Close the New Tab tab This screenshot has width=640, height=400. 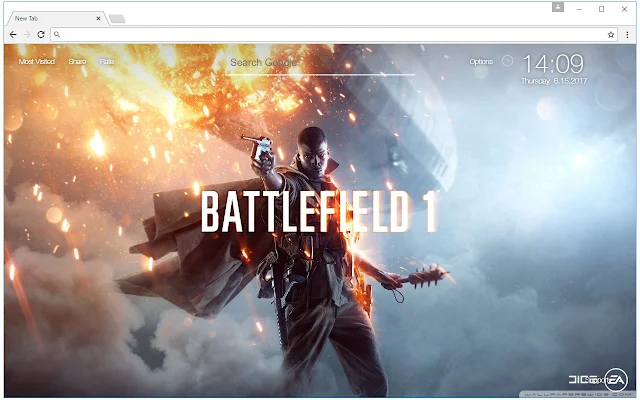[x=98, y=18]
